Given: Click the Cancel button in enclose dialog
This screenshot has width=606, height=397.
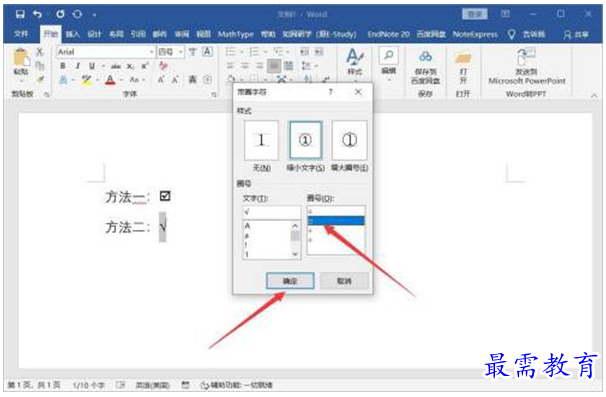Looking at the screenshot, I should point(344,281).
